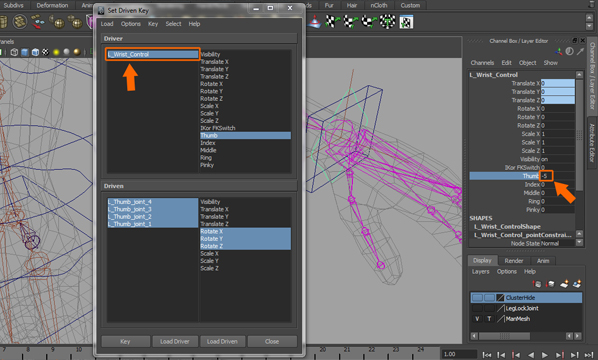Click the hyperbolic arrow icon in Channel Box
The image size is (598, 360).
pyautogui.click(x=580, y=51)
